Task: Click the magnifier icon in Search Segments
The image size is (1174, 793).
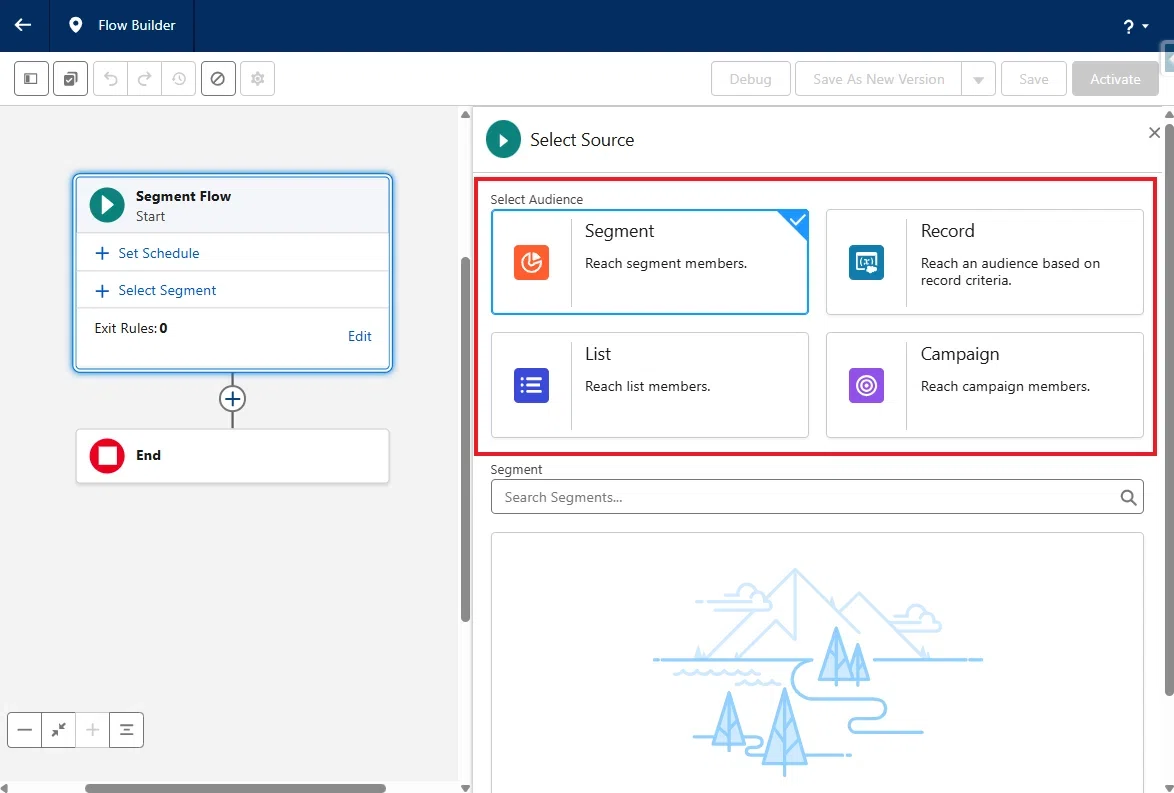Action: pos(1128,497)
